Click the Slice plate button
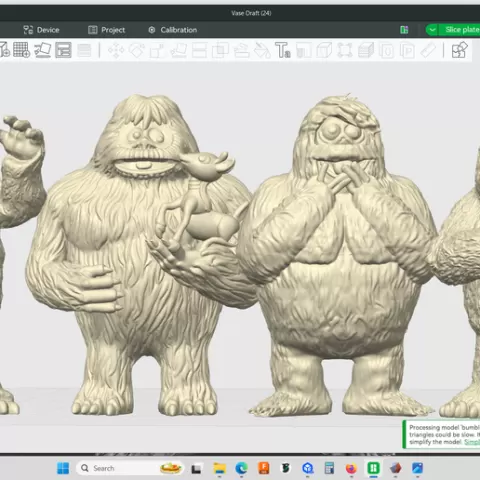This screenshot has height=480, width=480. (462, 30)
